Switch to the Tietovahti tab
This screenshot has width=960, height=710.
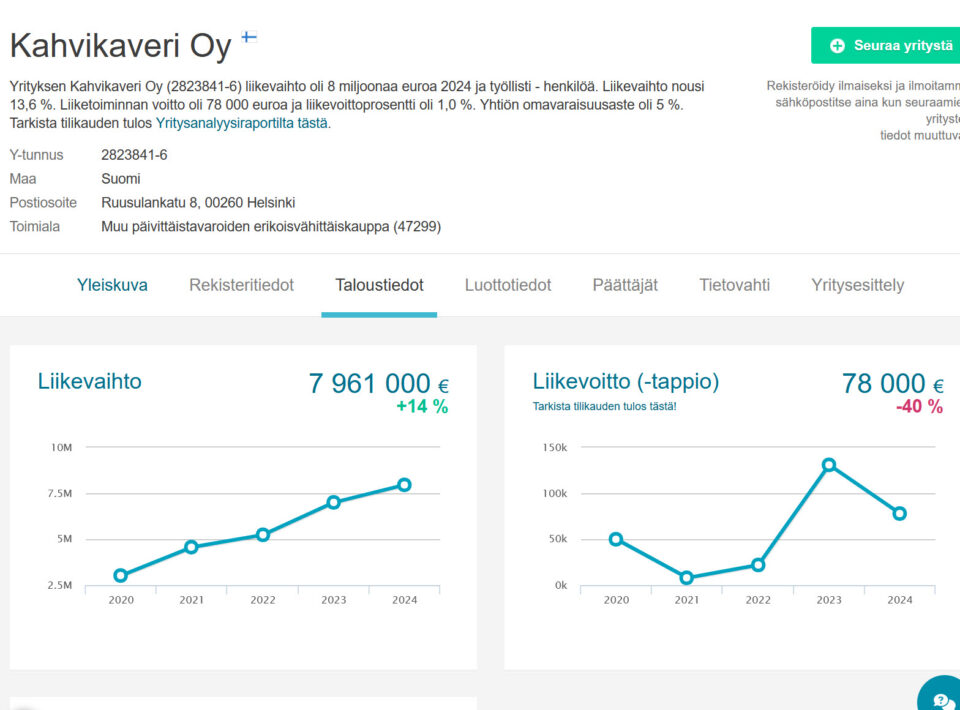coord(735,285)
